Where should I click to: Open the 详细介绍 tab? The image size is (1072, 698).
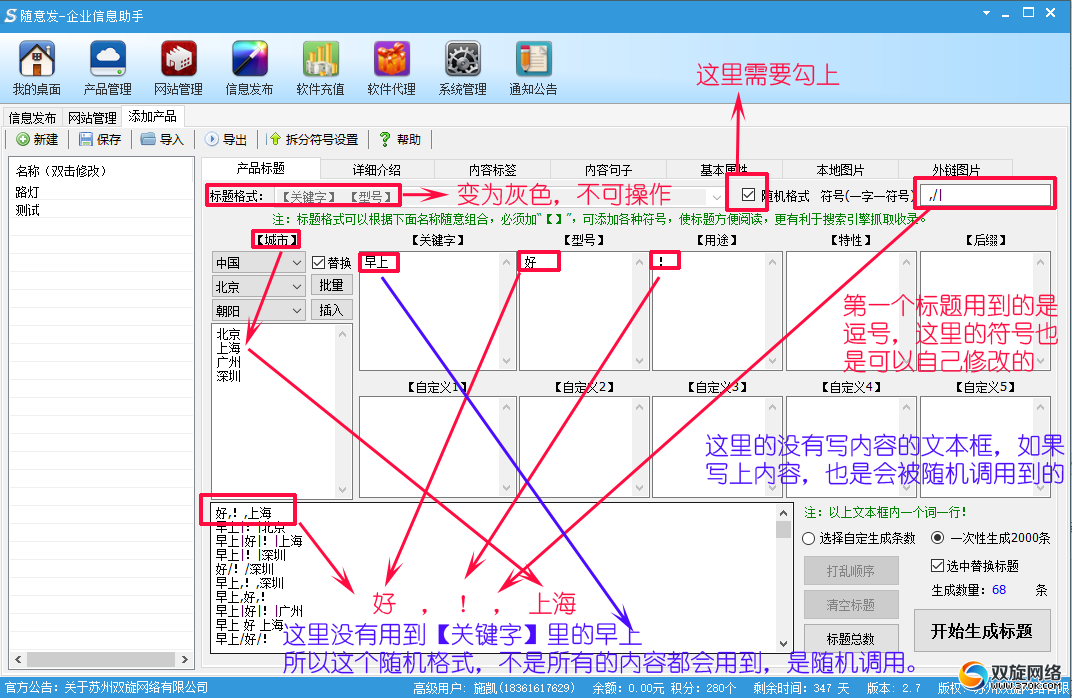pos(377,170)
